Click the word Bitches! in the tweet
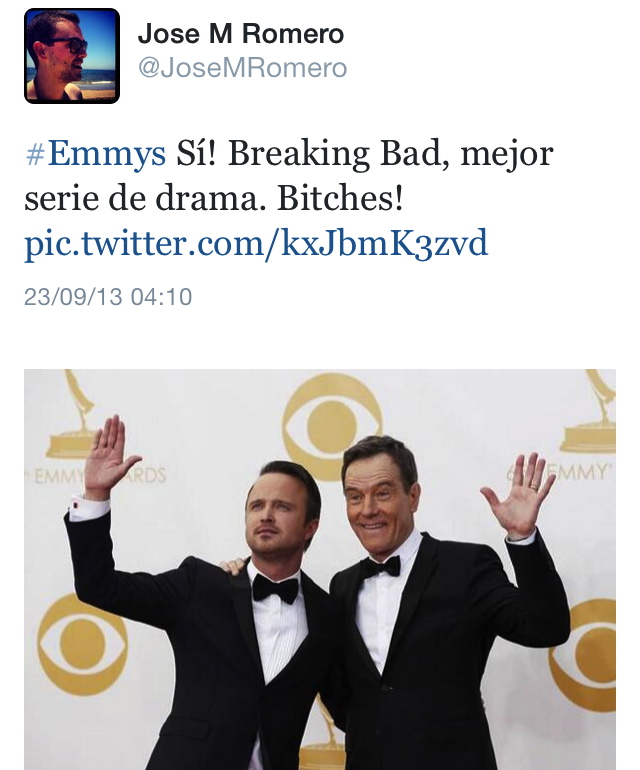 point(340,198)
